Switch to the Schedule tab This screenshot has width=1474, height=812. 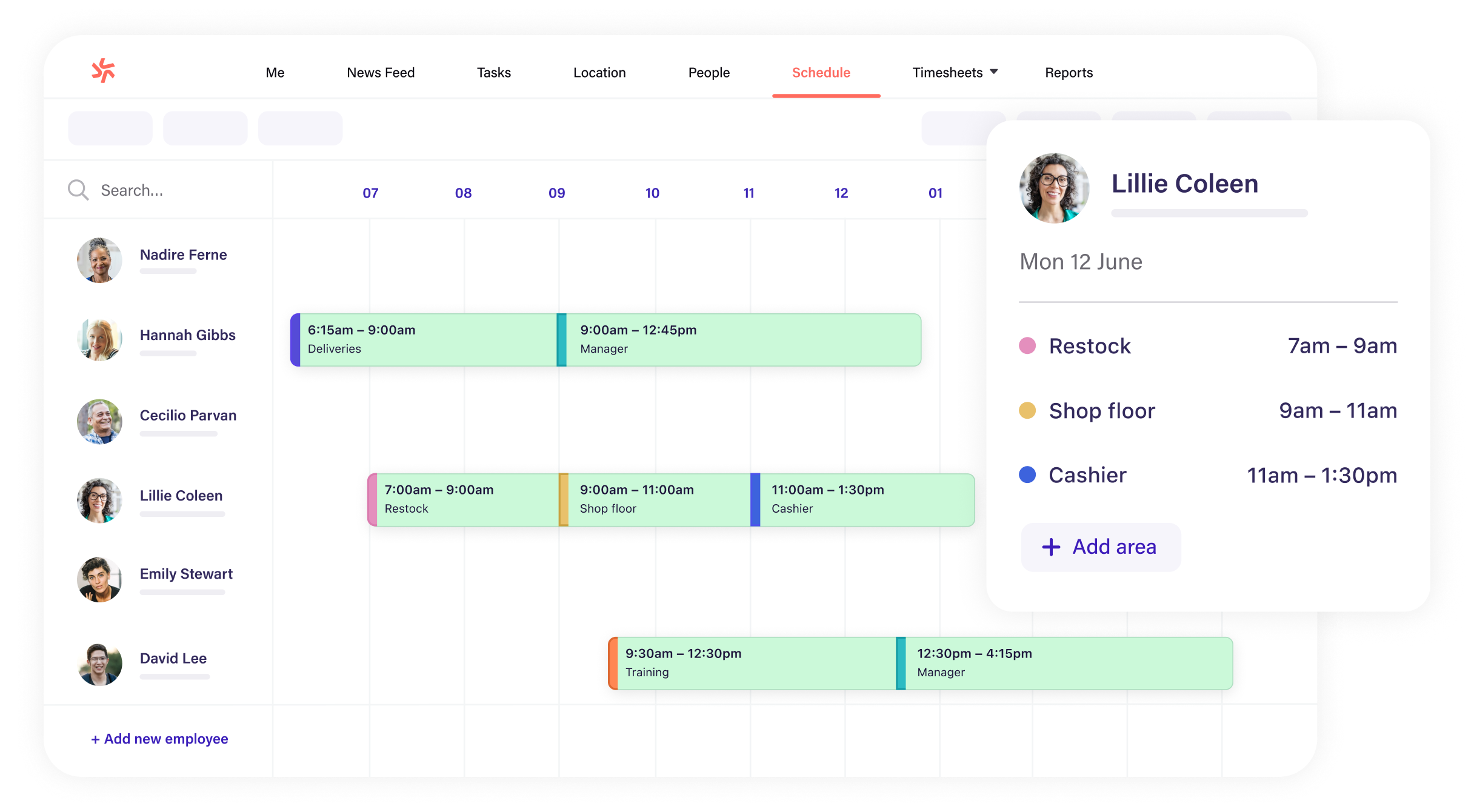click(821, 72)
